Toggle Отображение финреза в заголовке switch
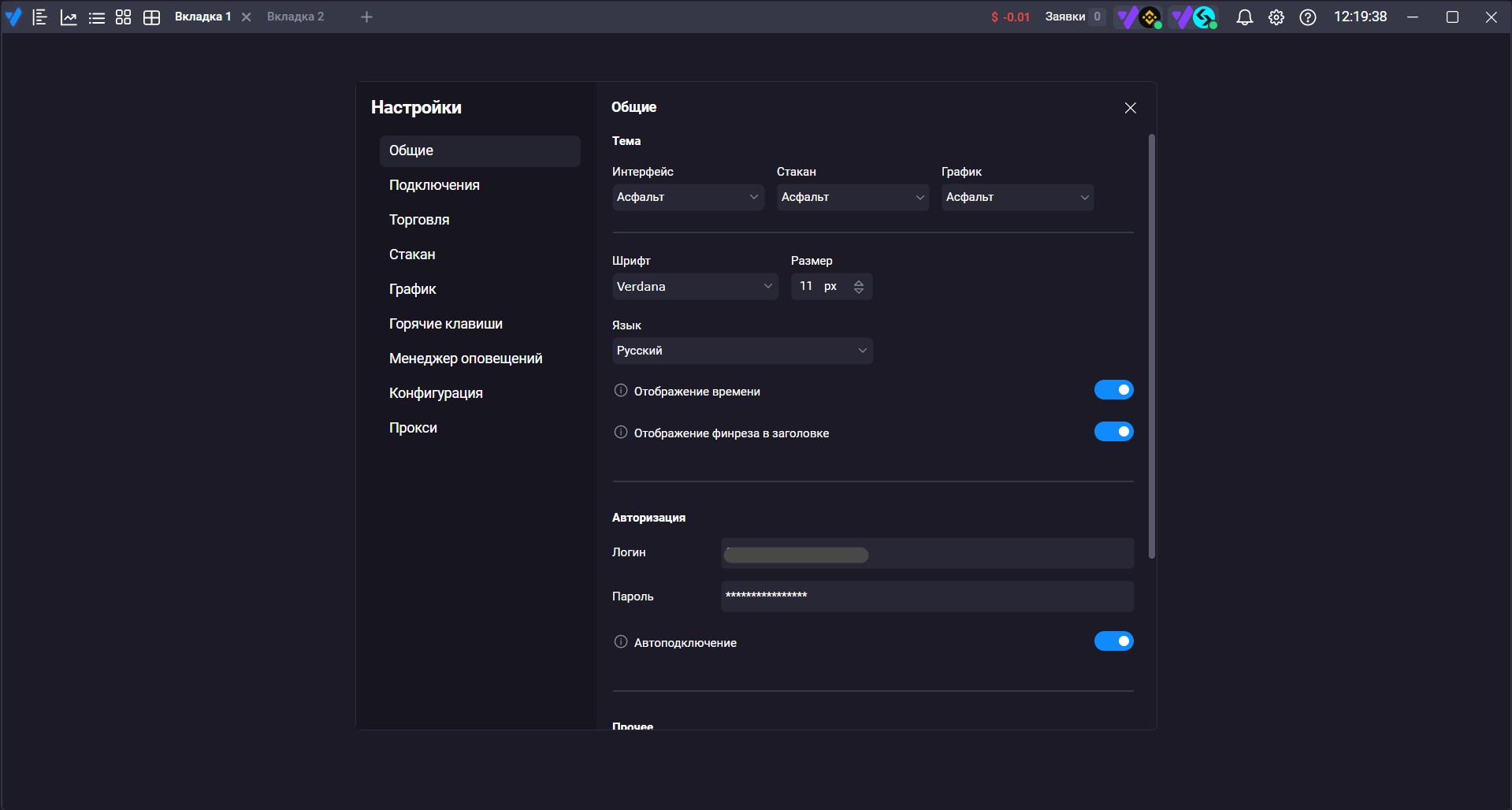The image size is (1512, 810). tap(1113, 432)
